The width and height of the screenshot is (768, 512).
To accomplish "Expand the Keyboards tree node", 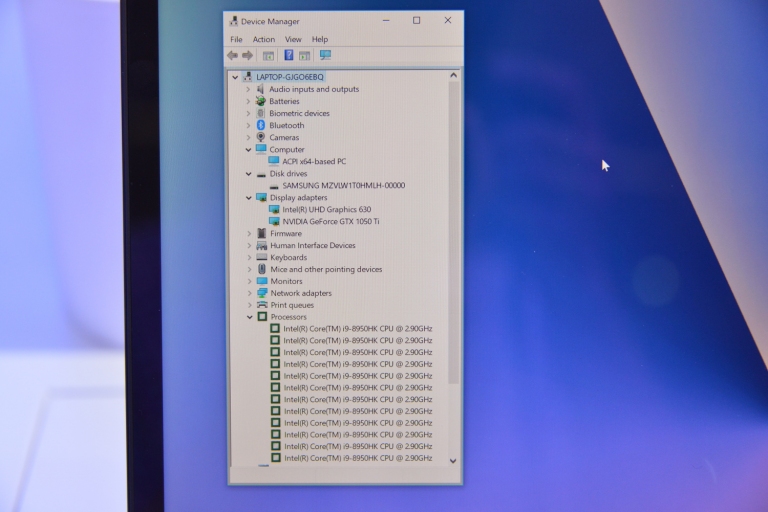I will tap(249, 257).
